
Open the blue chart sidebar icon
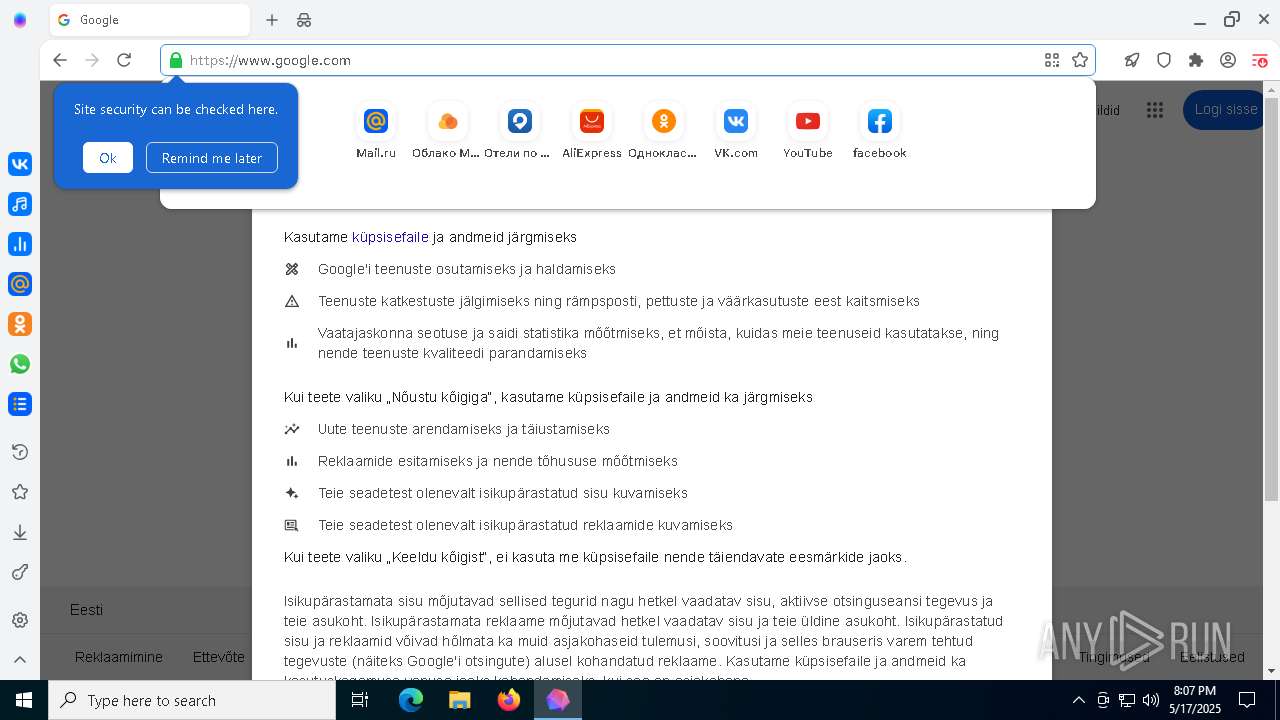tap(20, 244)
